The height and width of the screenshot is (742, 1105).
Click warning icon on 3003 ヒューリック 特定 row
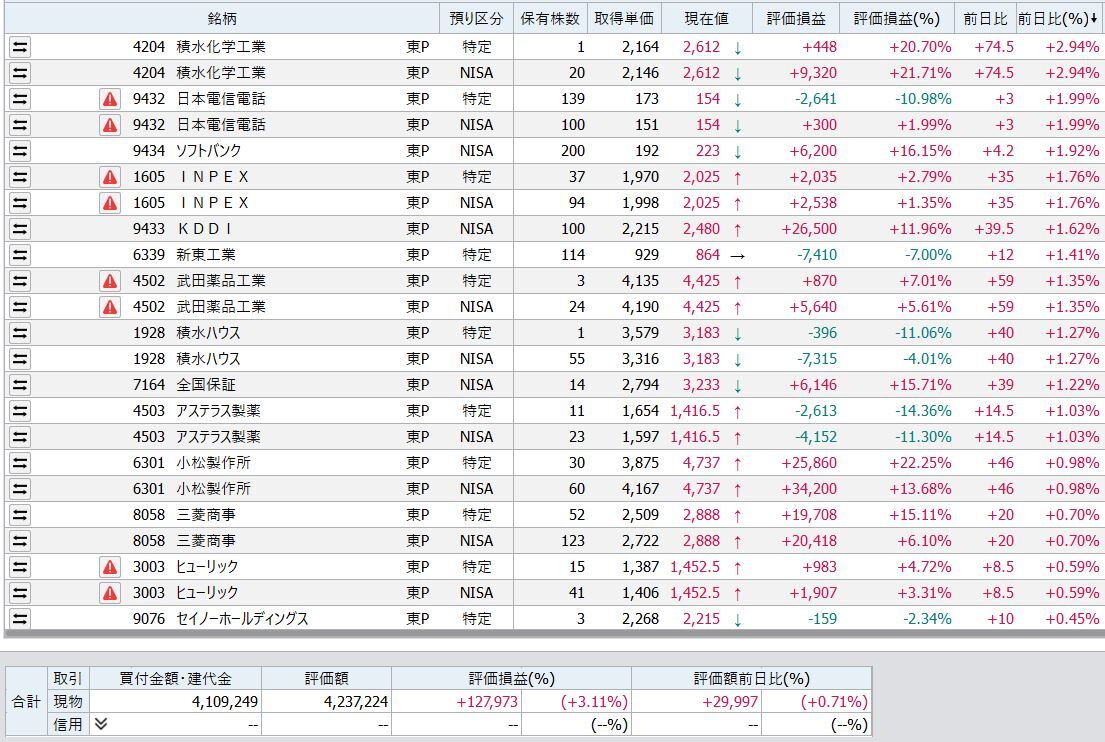(x=110, y=567)
